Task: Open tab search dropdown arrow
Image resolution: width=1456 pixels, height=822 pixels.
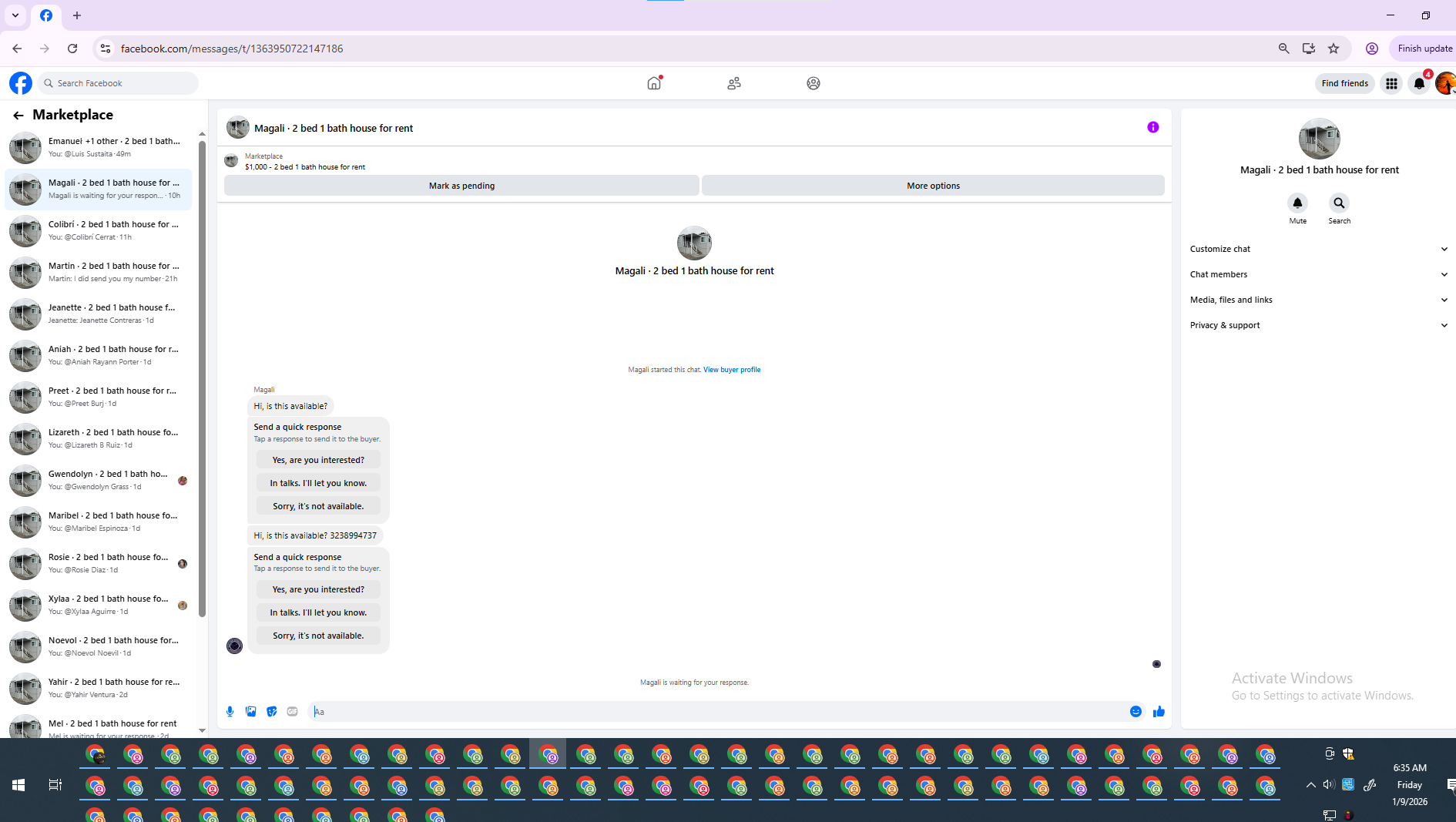Action: (x=15, y=15)
